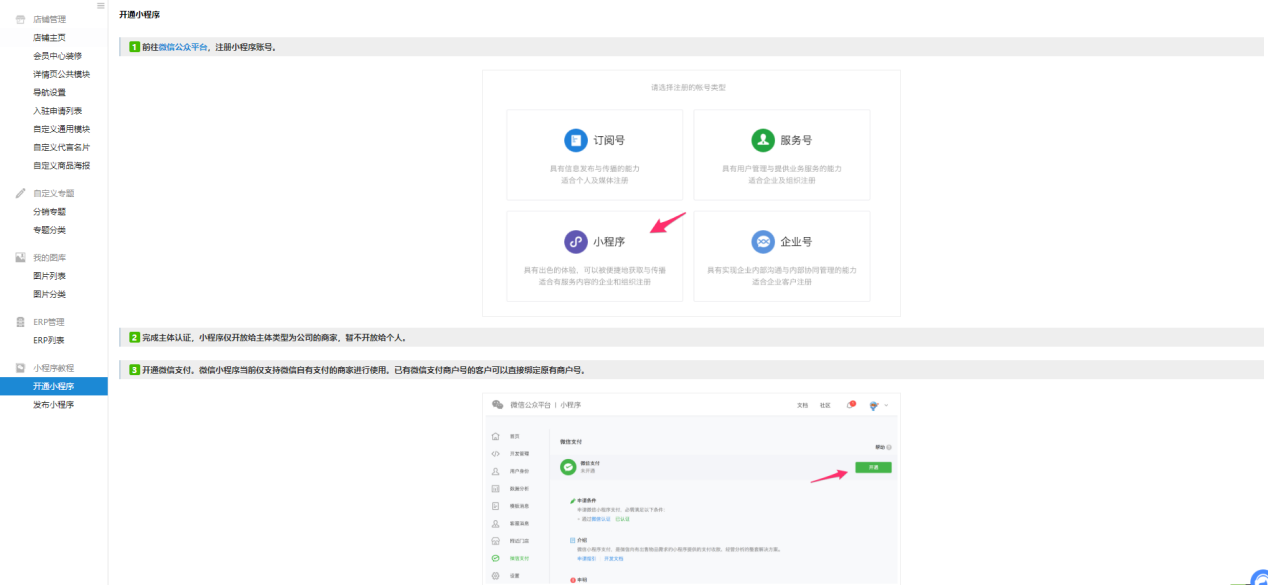Click the step 2 text about 主体认证

coord(275,337)
